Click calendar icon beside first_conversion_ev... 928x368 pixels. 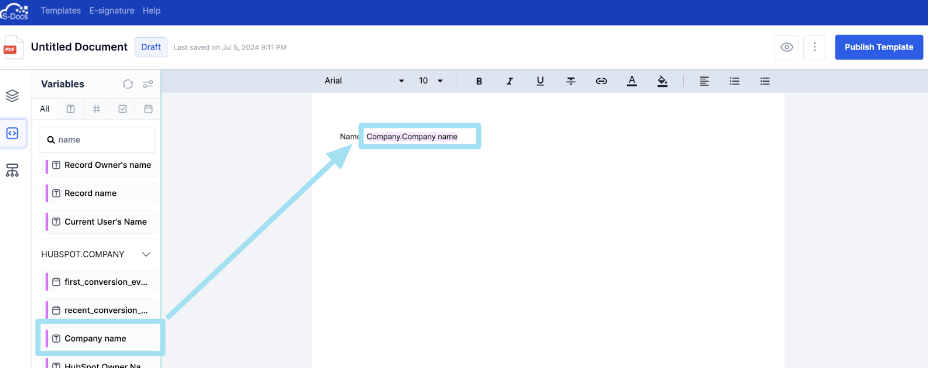[x=56, y=282]
